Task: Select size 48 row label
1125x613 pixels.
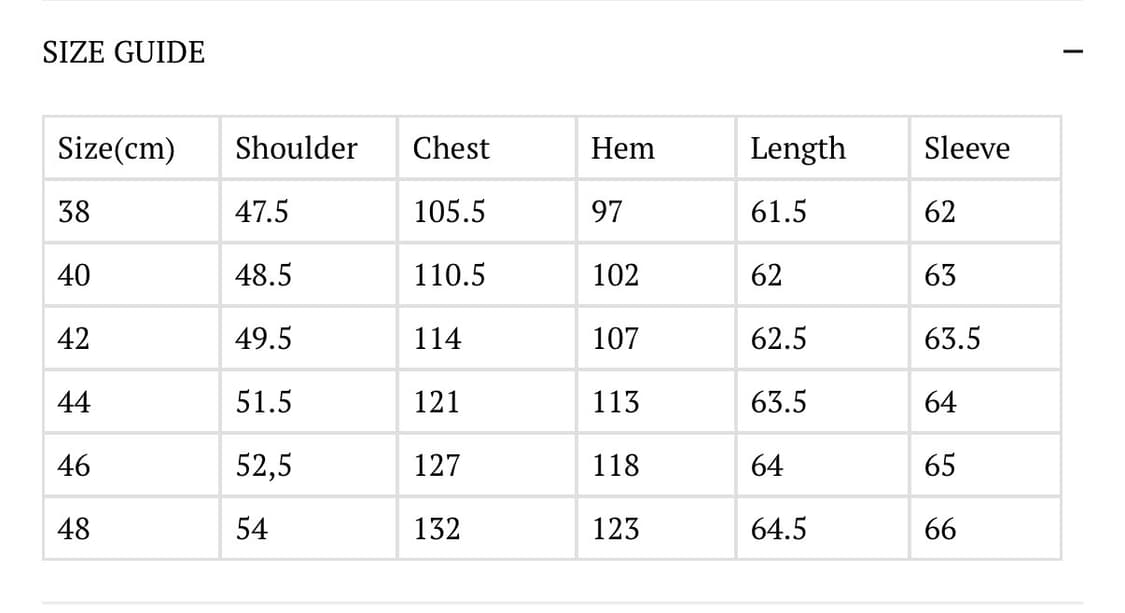Action: click(74, 528)
